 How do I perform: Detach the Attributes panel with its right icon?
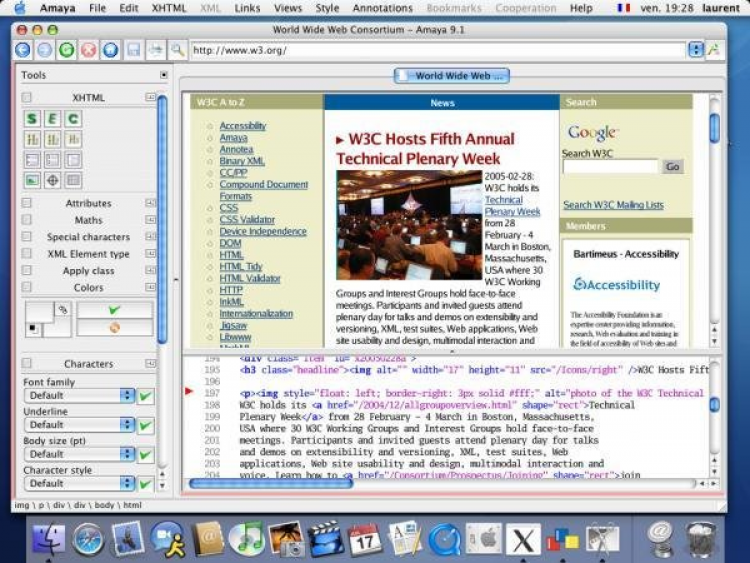pos(150,203)
